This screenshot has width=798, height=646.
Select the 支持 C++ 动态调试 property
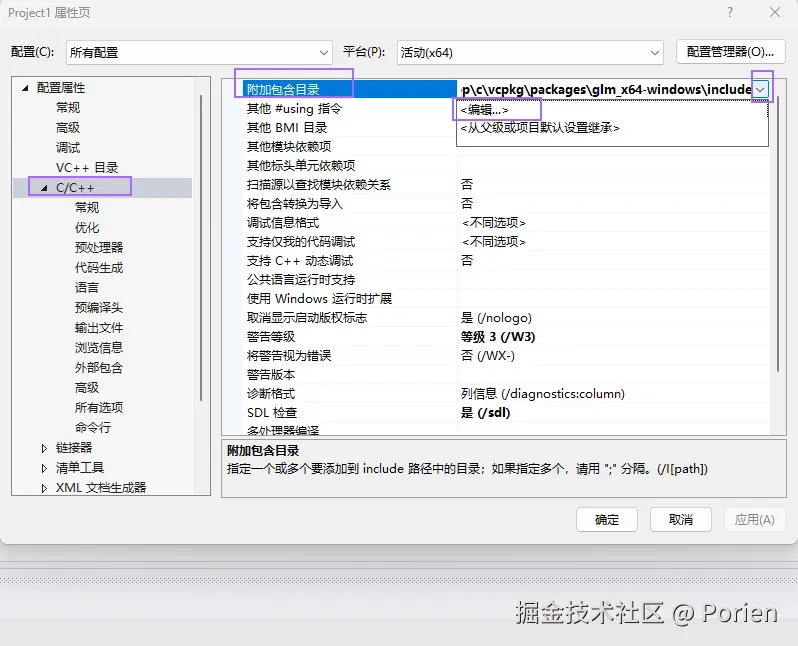pos(300,261)
